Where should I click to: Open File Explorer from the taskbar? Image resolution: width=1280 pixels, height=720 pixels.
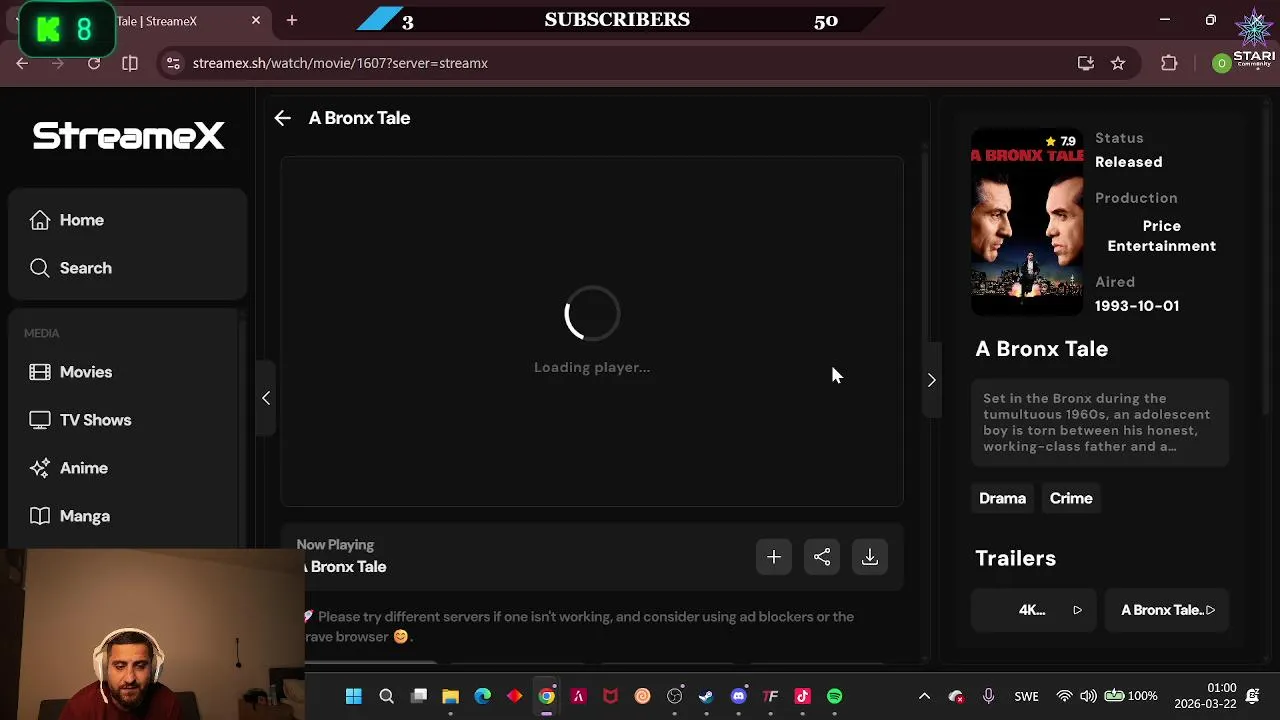click(x=450, y=696)
